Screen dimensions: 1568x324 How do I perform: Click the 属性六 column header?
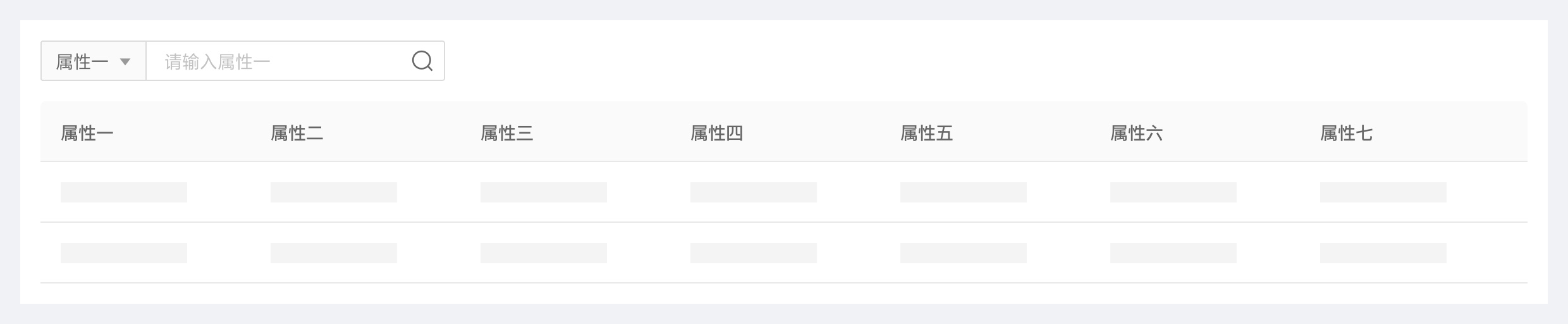1137,134
